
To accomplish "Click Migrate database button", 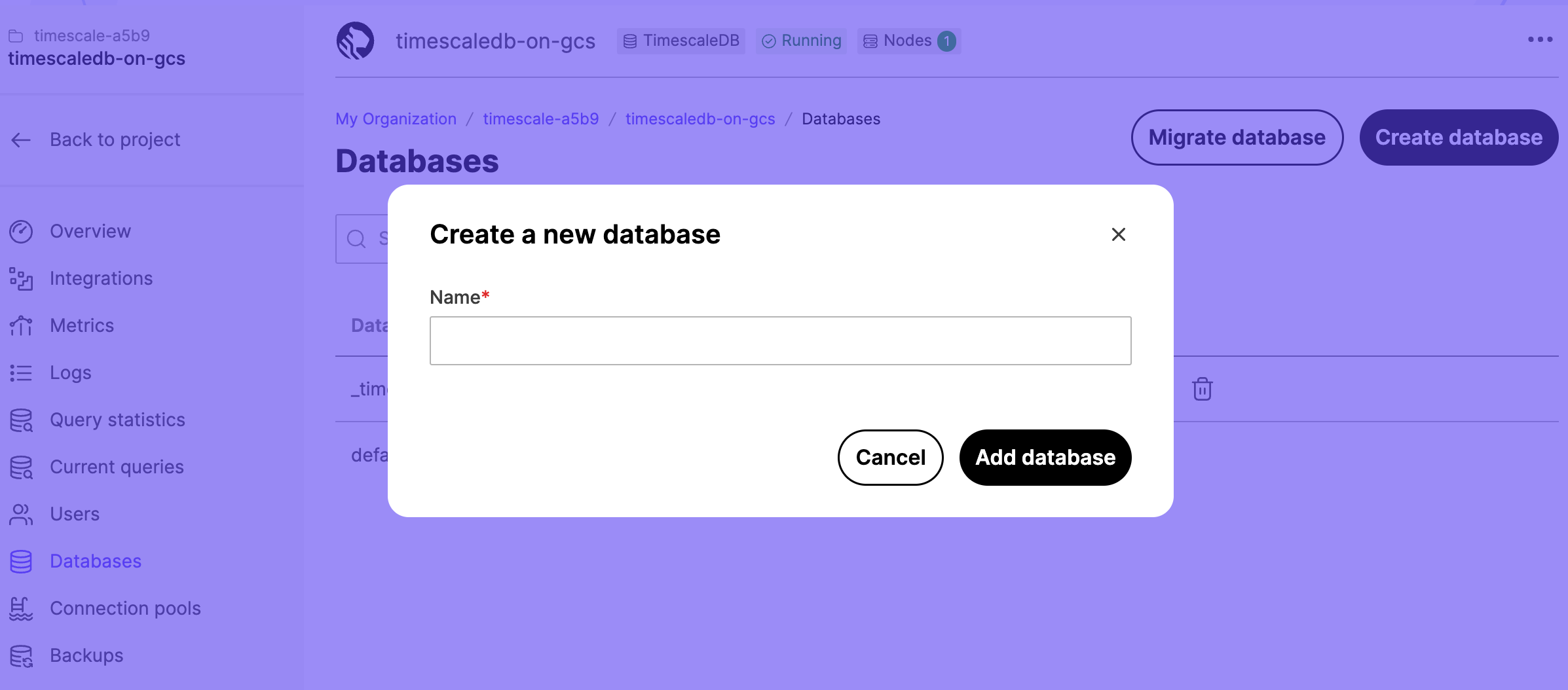I will coord(1237,137).
